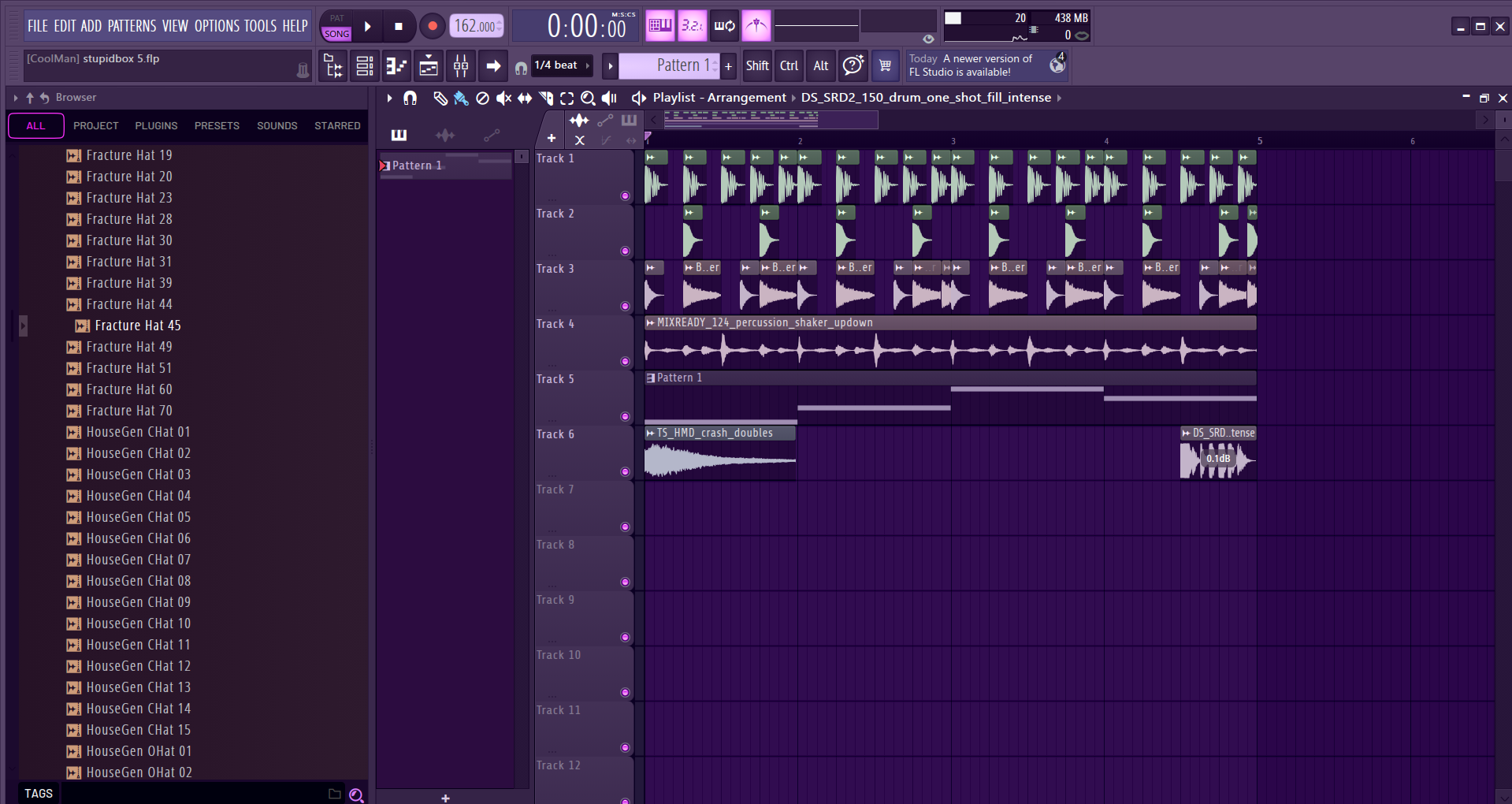Open the Pattern 1 selector dropdown
Image resolution: width=1512 pixels, height=804 pixels.
(x=669, y=65)
